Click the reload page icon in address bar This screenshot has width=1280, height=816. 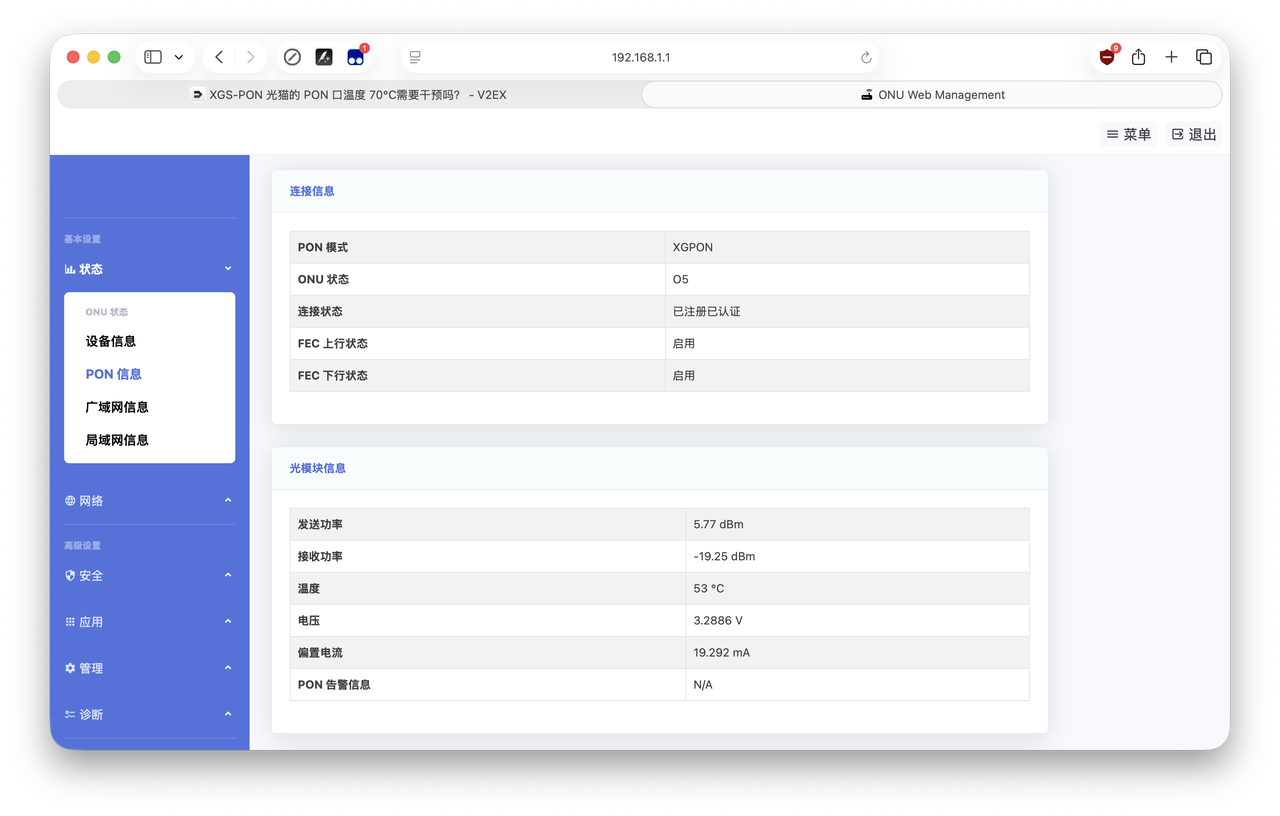click(x=866, y=58)
